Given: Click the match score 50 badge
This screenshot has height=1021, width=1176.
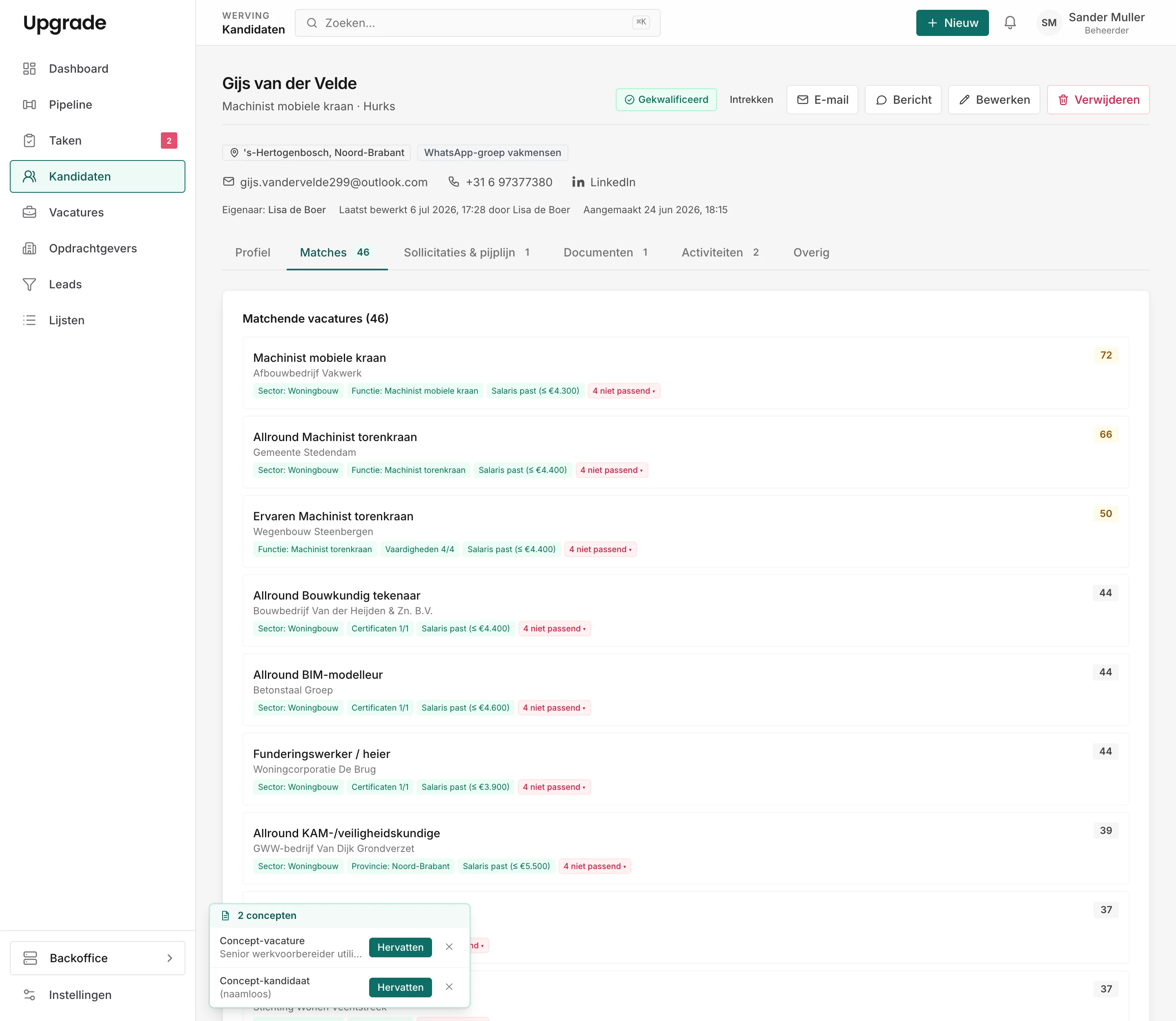Looking at the screenshot, I should 1106,513.
